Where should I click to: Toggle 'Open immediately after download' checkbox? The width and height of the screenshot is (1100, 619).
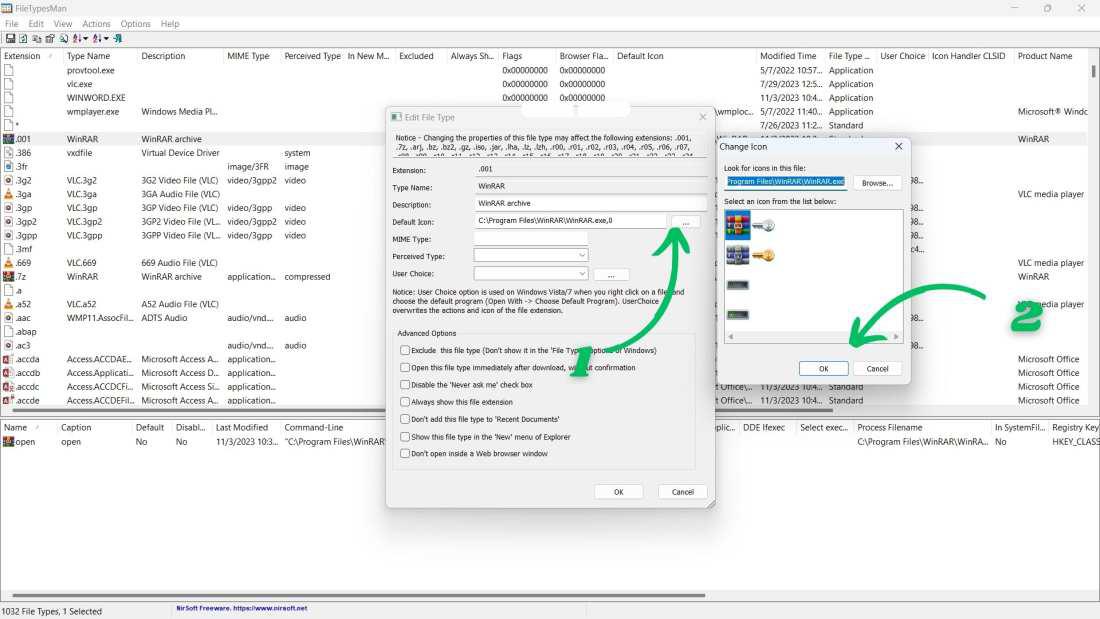click(x=405, y=367)
